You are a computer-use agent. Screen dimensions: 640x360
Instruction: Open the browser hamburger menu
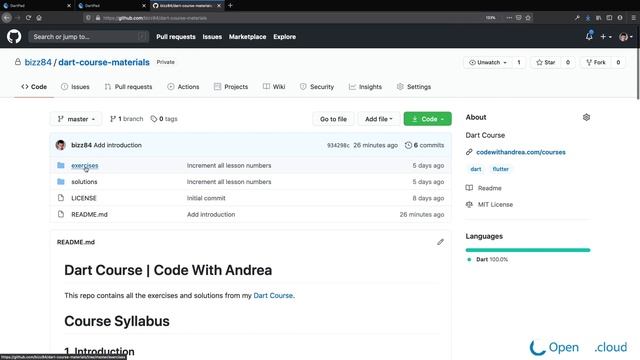click(x=633, y=18)
